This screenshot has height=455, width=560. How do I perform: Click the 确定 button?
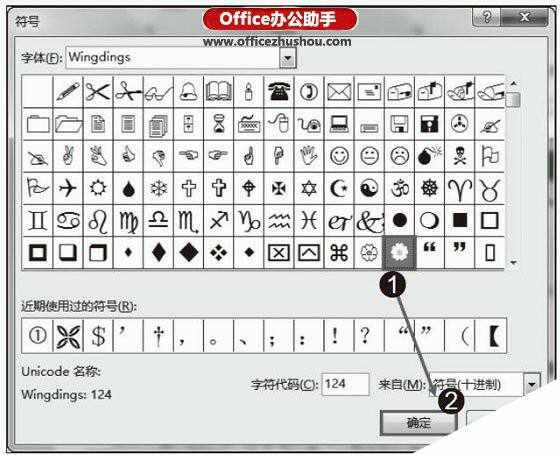point(419,423)
